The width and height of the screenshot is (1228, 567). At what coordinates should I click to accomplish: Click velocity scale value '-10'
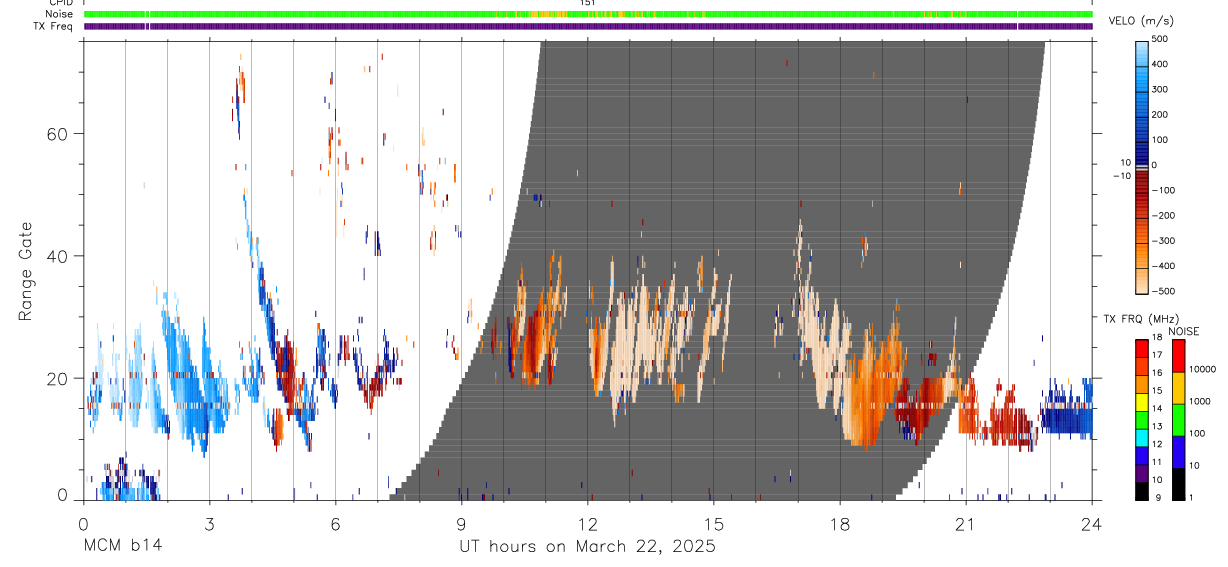click(1121, 176)
